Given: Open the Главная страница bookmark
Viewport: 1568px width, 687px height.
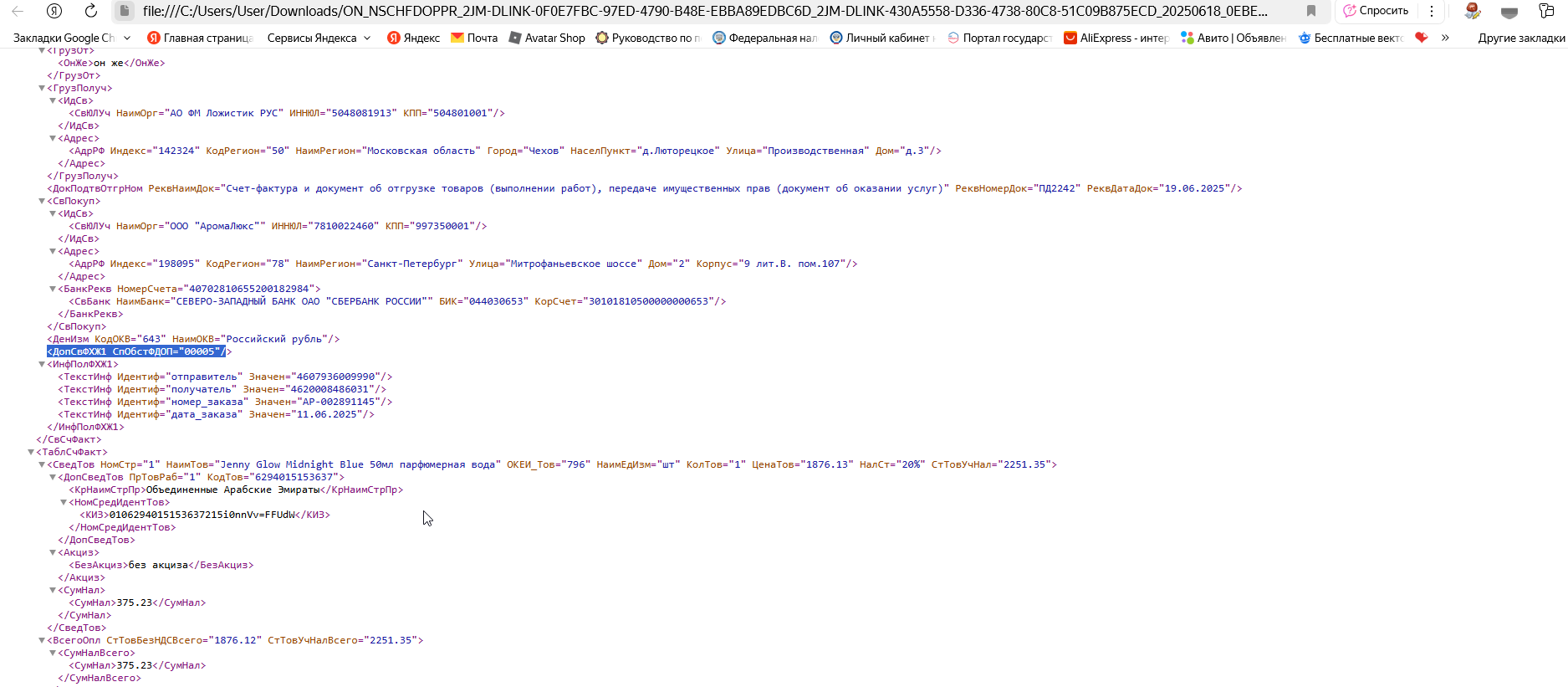Looking at the screenshot, I should coord(200,38).
